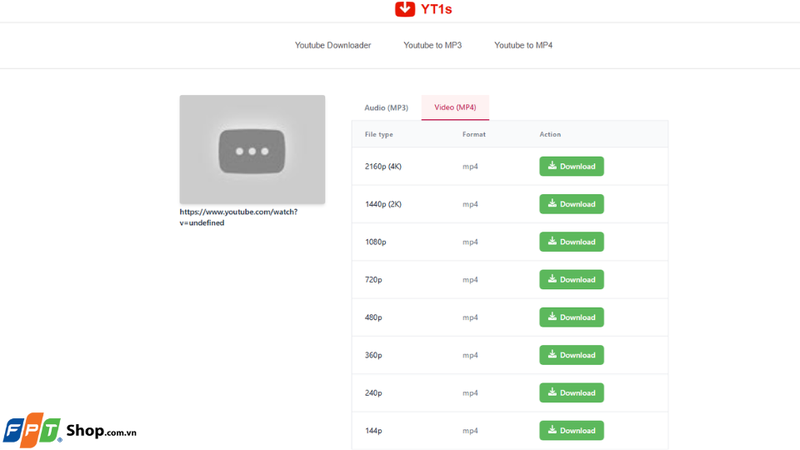The height and width of the screenshot is (450, 800).
Task: Select the 360p file type label
Action: (x=373, y=355)
